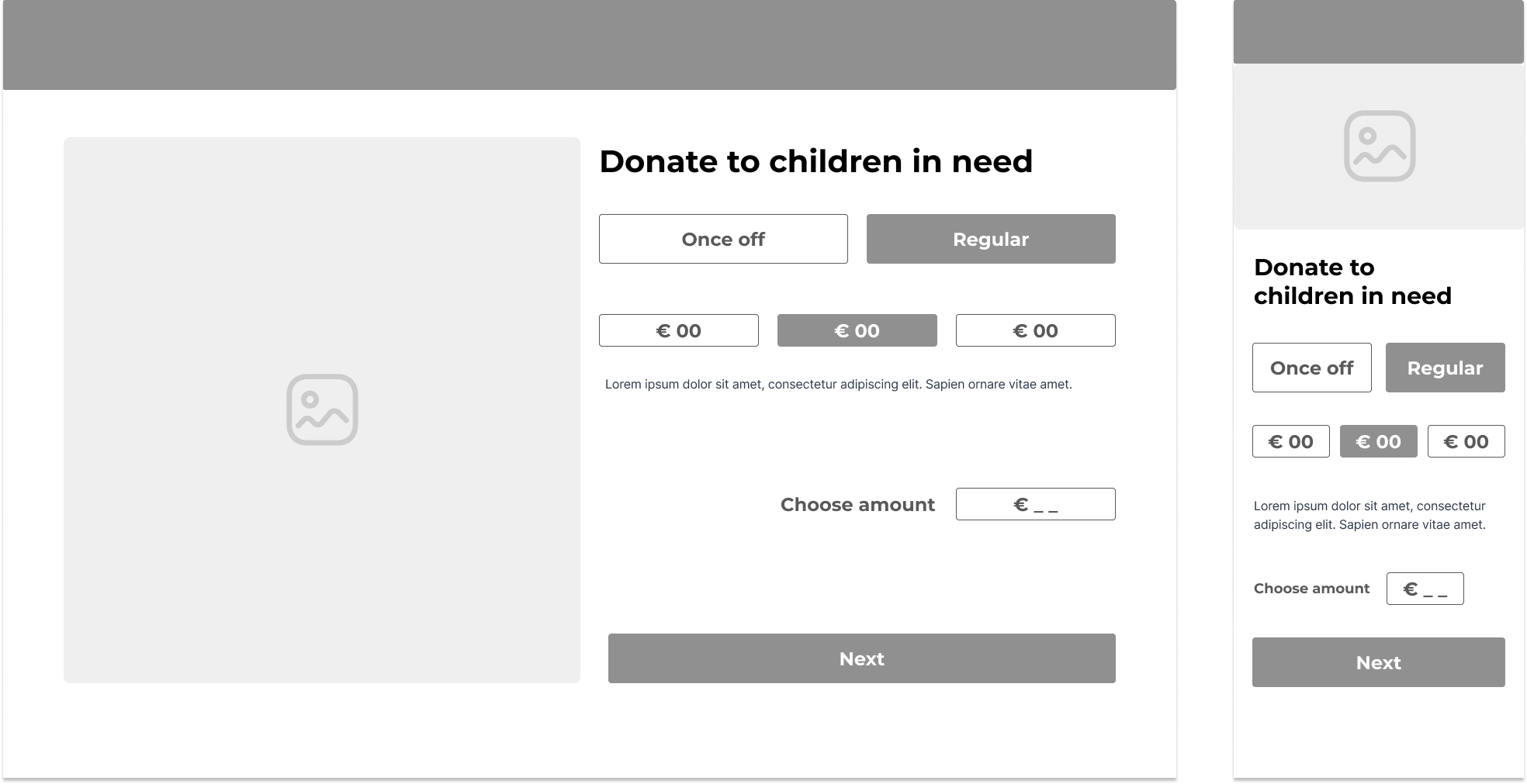Focus the mobile custom amount input field

click(1425, 589)
